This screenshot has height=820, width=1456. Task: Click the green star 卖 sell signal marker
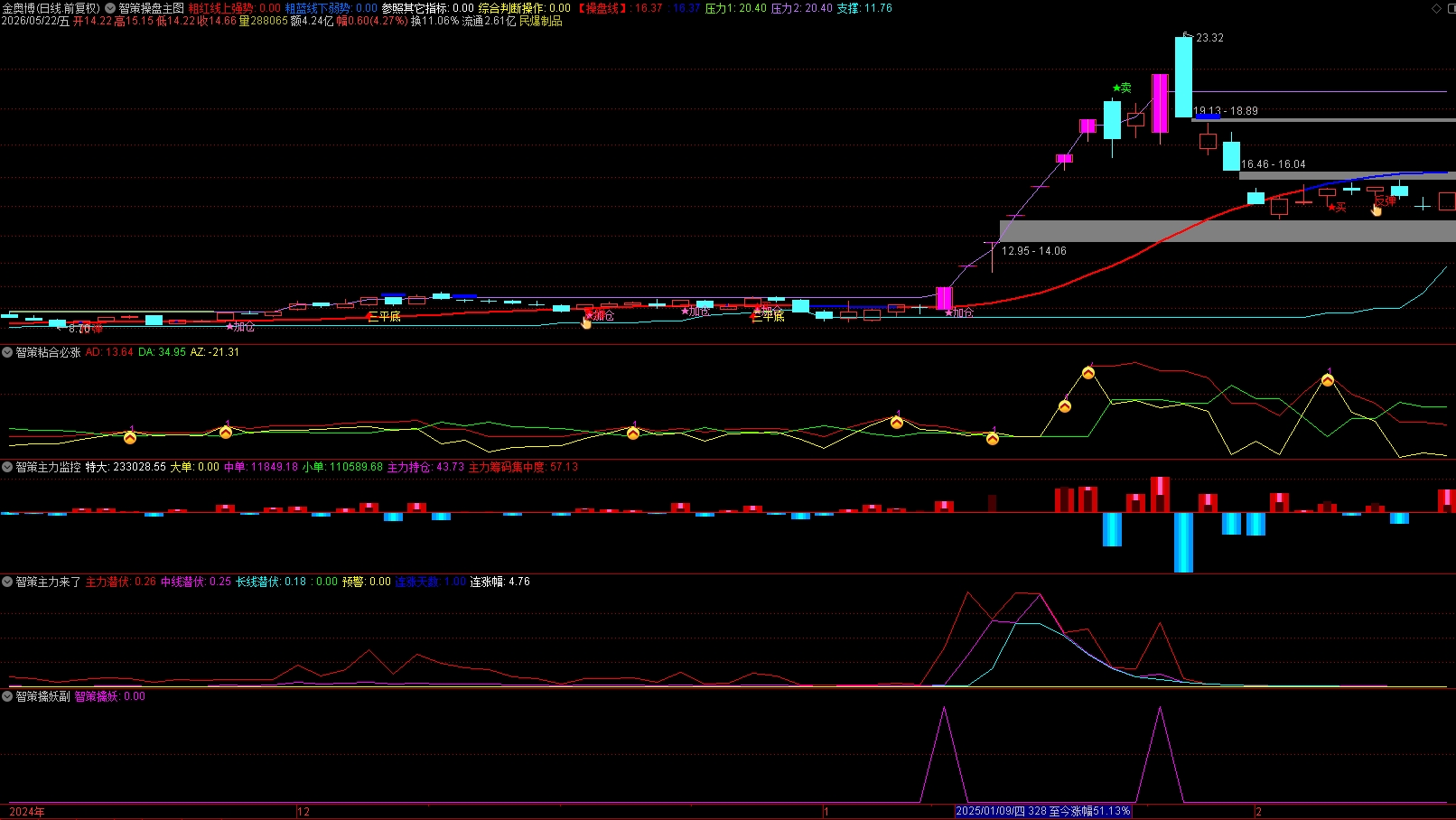coord(1122,88)
